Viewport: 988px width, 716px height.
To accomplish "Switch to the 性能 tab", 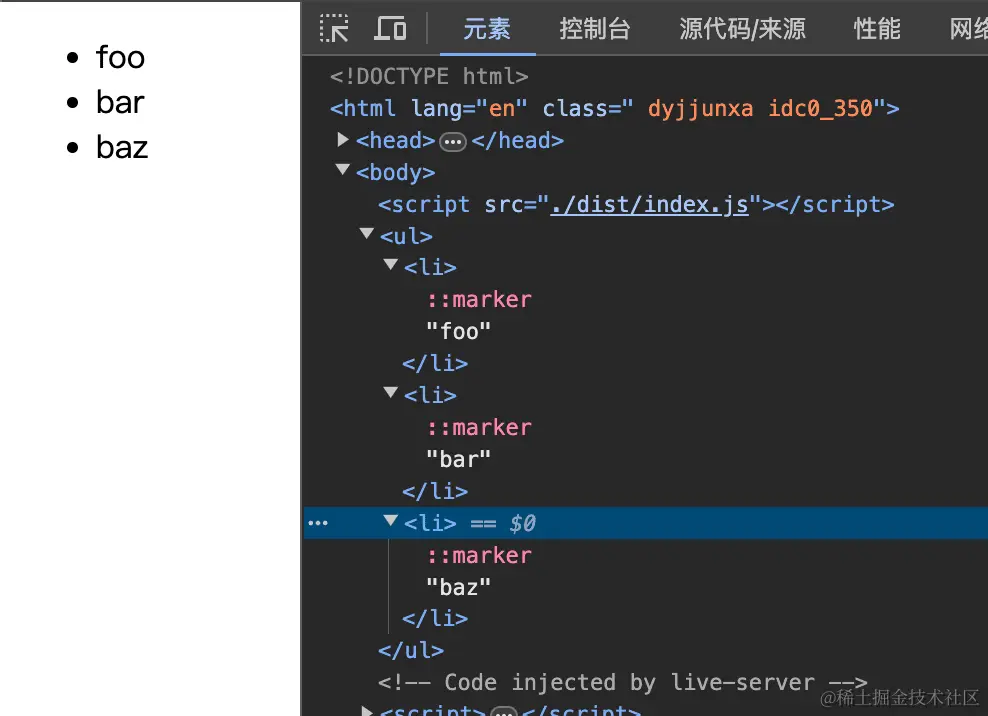I will click(876, 29).
